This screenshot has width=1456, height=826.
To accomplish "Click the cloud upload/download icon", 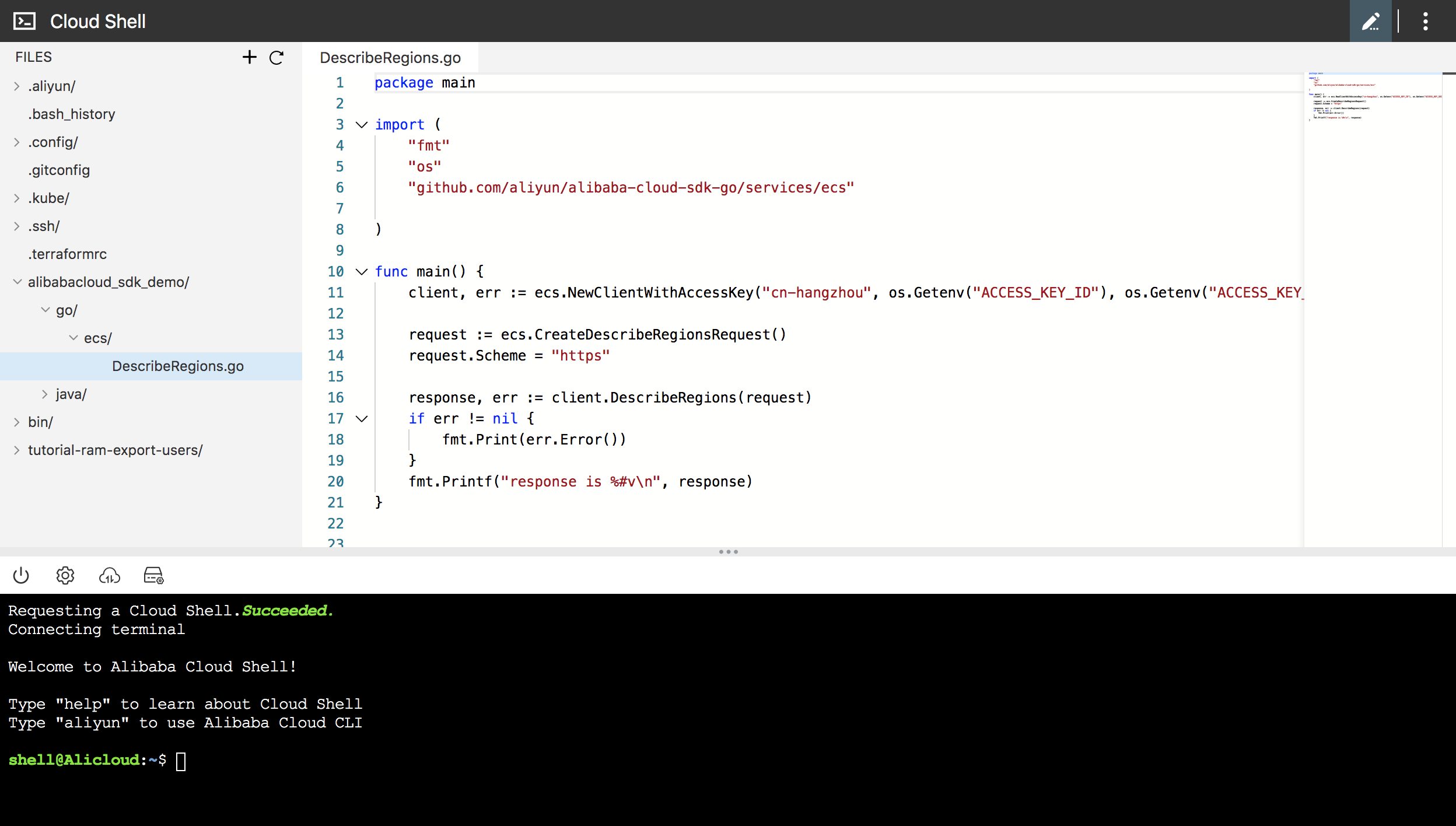I will 109,576.
